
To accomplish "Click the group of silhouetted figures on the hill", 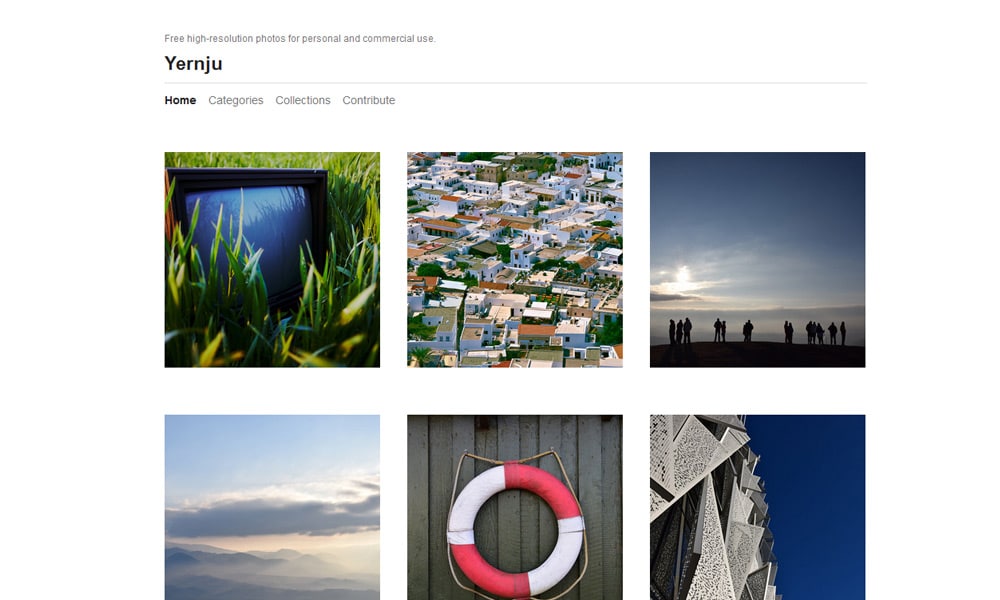I will (758, 332).
